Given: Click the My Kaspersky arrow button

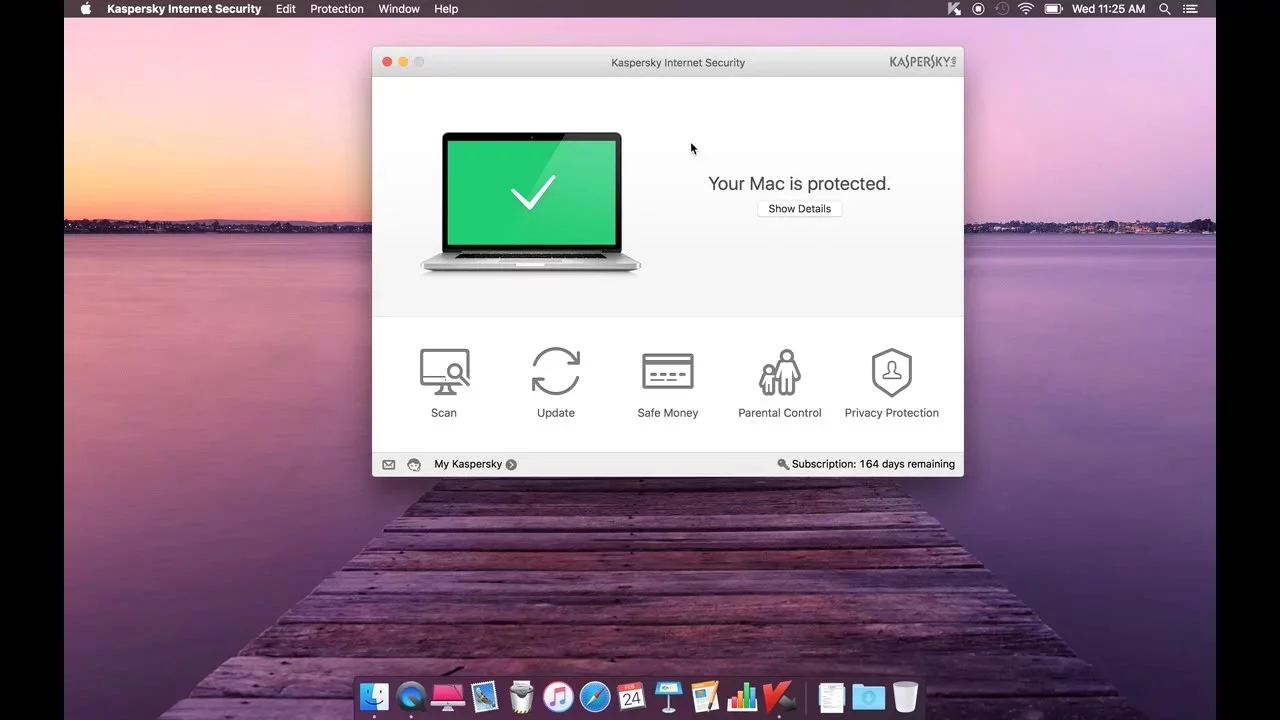Looking at the screenshot, I should point(511,464).
